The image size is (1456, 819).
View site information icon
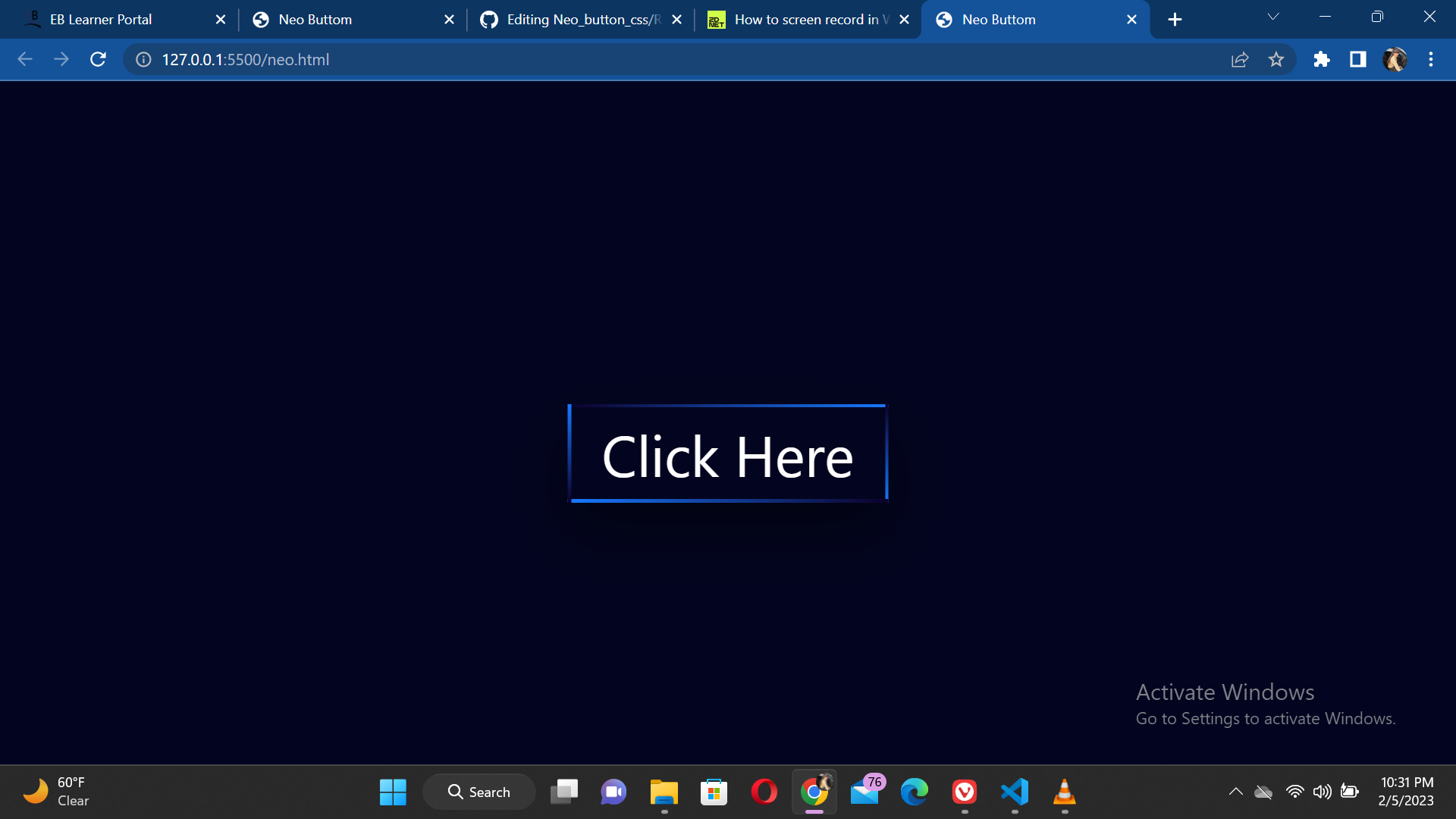[143, 59]
